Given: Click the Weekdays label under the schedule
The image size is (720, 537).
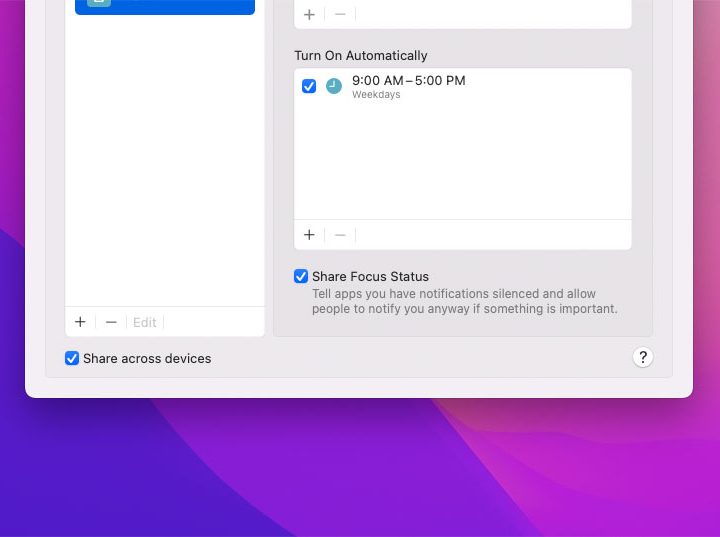Looking at the screenshot, I should (376, 95).
